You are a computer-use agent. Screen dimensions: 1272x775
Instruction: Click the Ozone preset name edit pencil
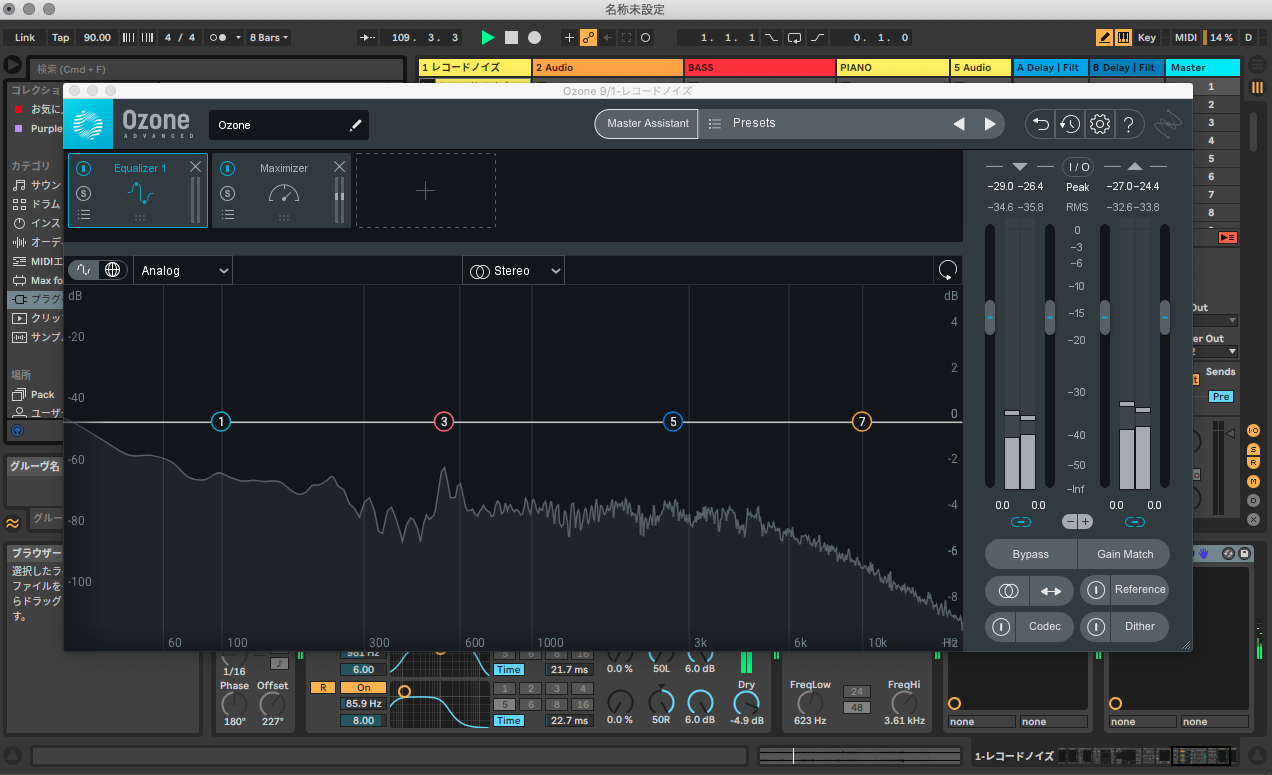(x=355, y=125)
